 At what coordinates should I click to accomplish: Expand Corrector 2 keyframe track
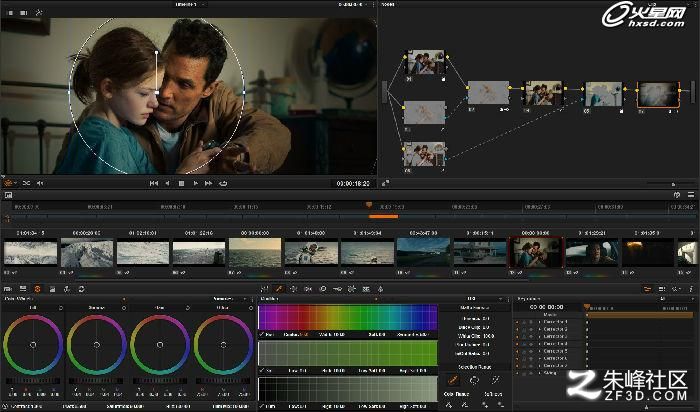[x=539, y=329]
